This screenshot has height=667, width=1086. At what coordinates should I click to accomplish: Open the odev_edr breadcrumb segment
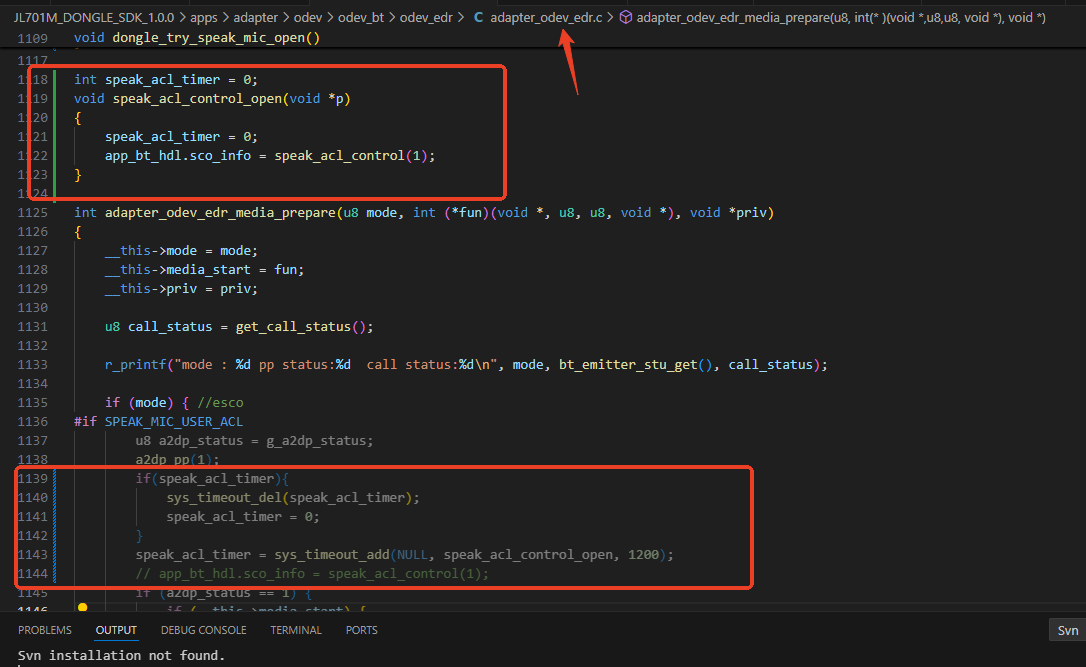tap(426, 17)
